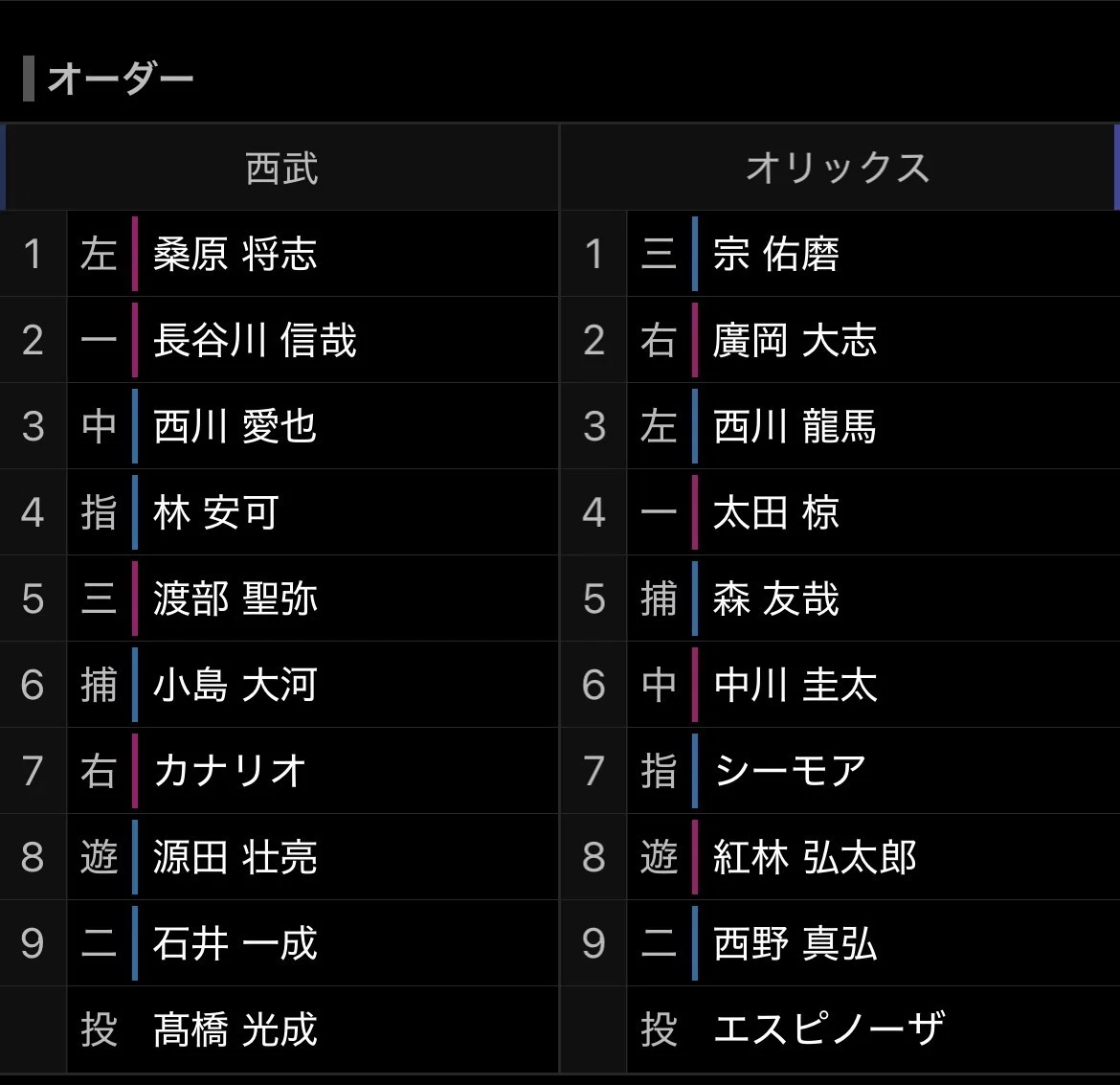Open 西川 愛也 player page

(x=235, y=426)
